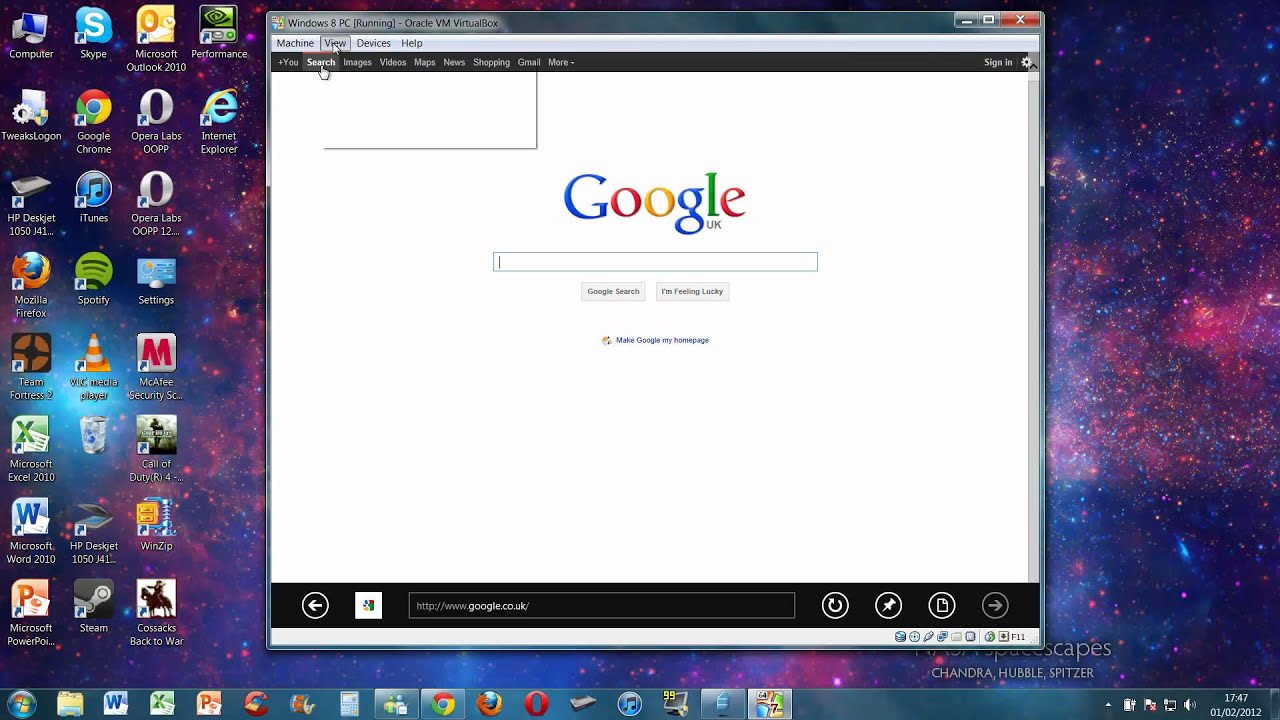The width and height of the screenshot is (1280, 720).
Task: Open Firefox from the taskbar
Action: click(x=490, y=704)
